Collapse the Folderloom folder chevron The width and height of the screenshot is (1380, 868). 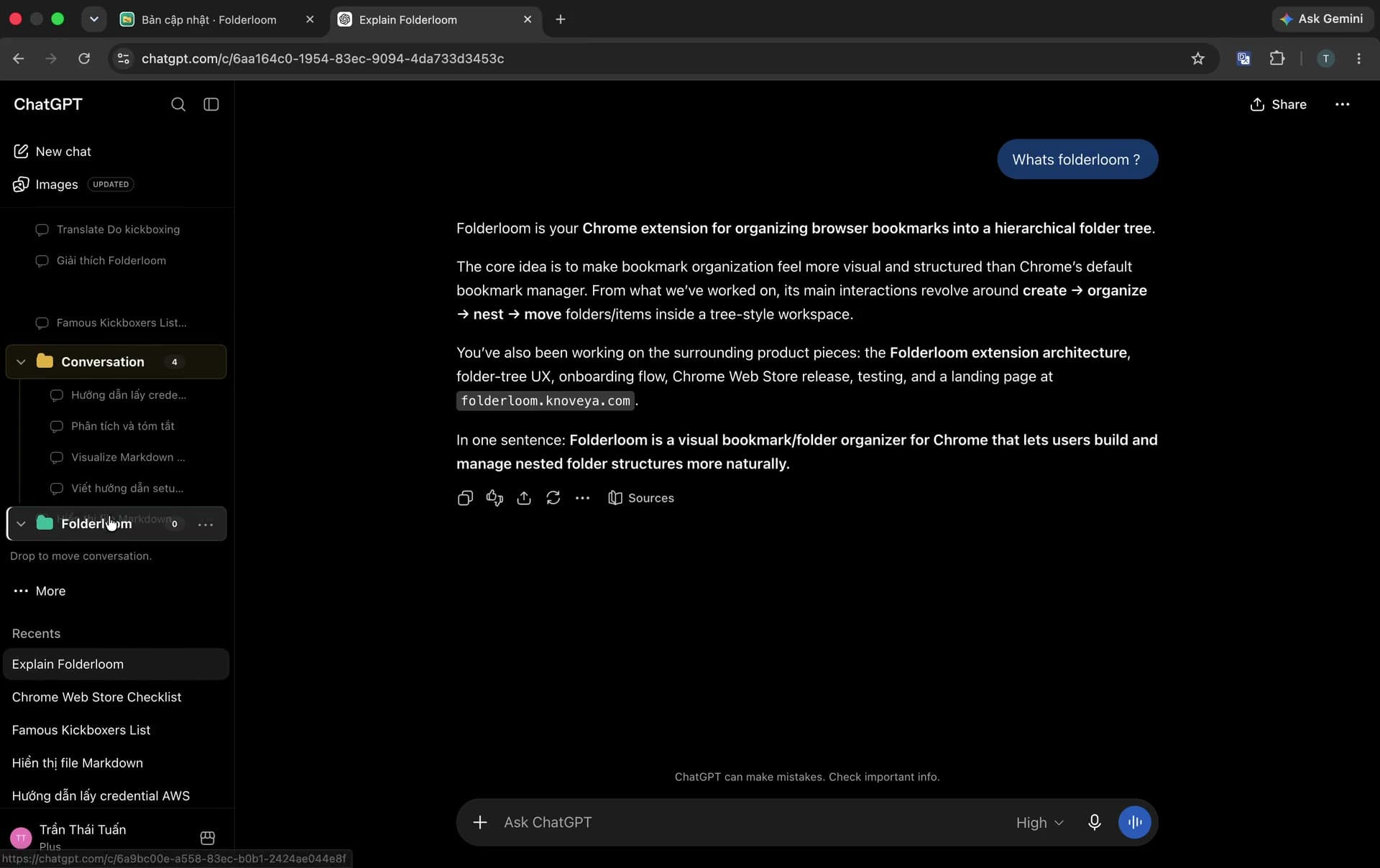[21, 525]
